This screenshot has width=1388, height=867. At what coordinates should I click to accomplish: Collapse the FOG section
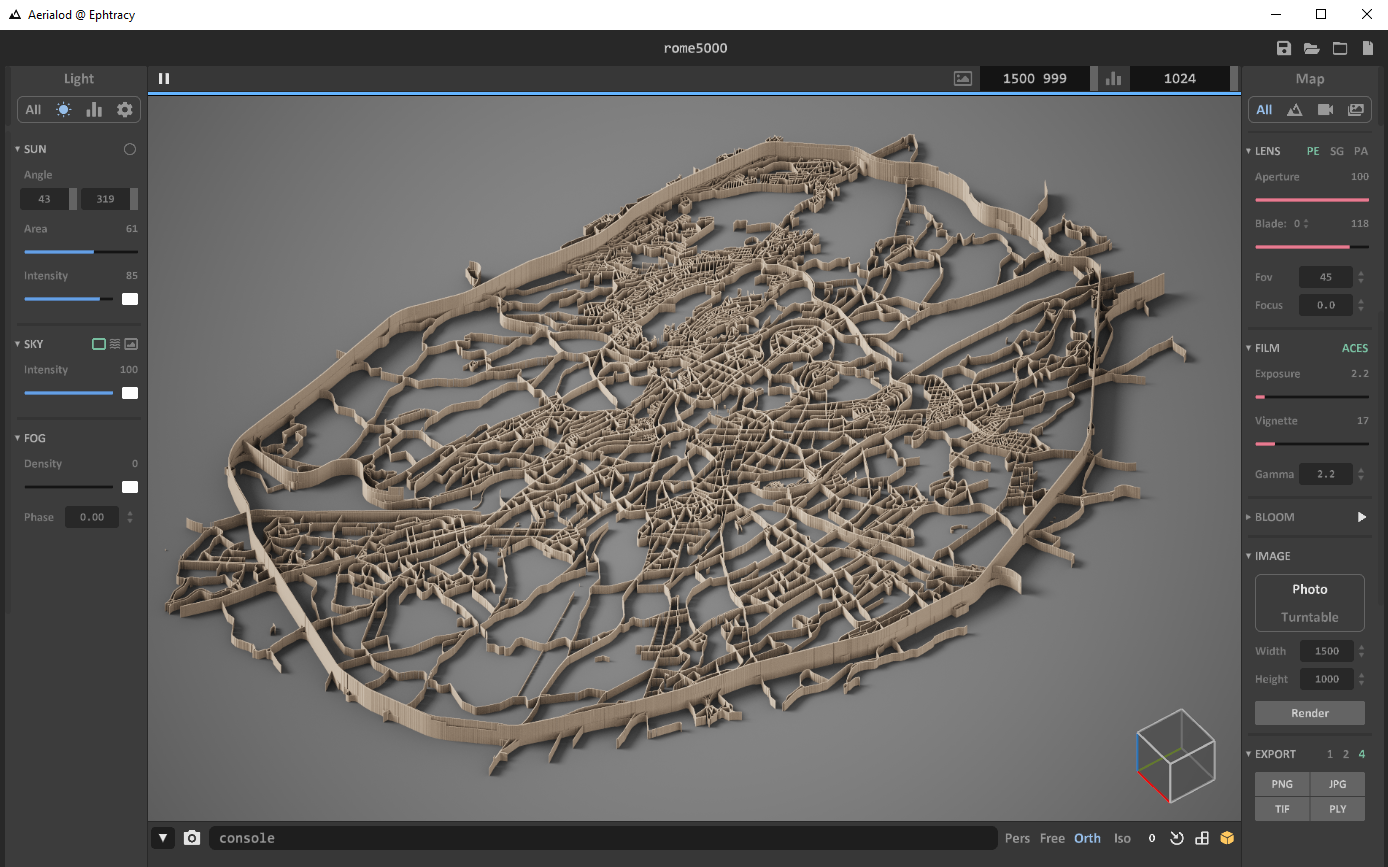click(x=18, y=438)
